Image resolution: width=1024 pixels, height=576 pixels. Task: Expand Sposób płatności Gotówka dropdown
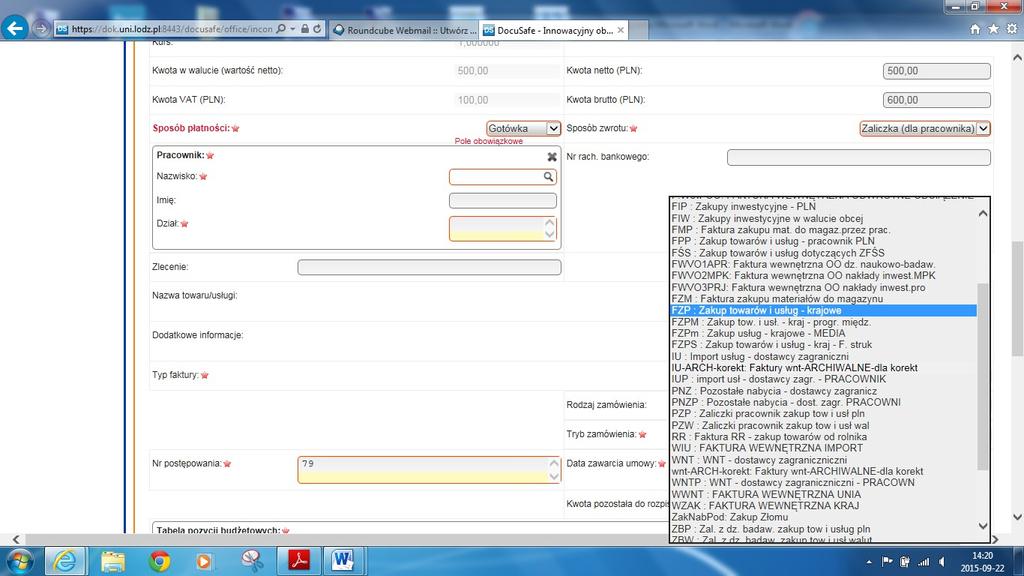(x=552, y=129)
